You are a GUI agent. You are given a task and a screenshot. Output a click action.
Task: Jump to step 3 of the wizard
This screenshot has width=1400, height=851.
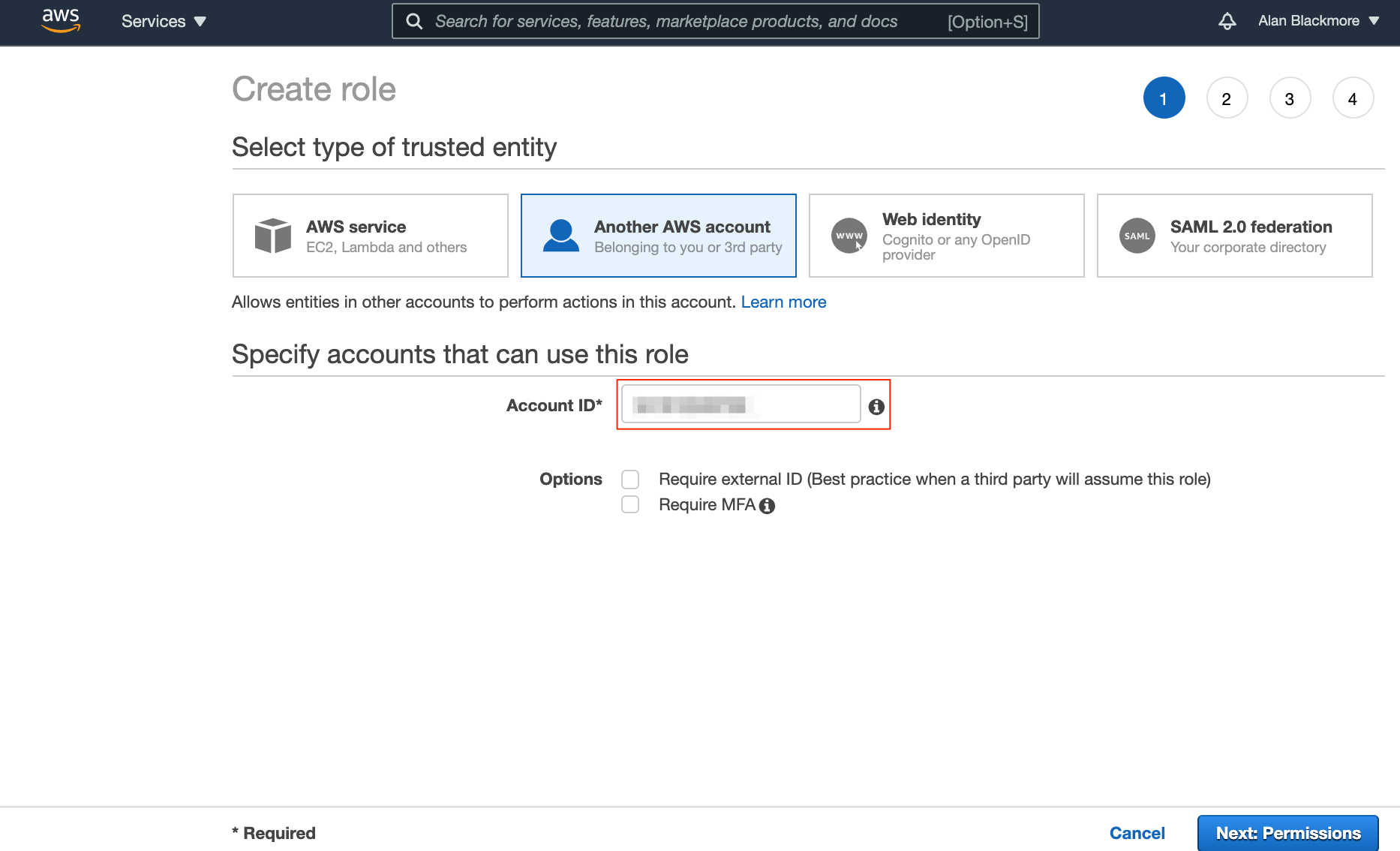tap(1290, 98)
